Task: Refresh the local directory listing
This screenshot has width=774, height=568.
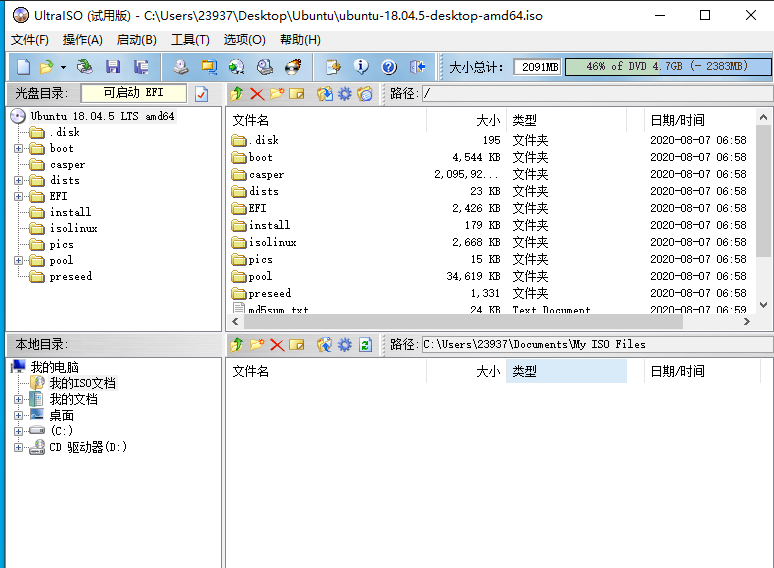Action: [365, 344]
